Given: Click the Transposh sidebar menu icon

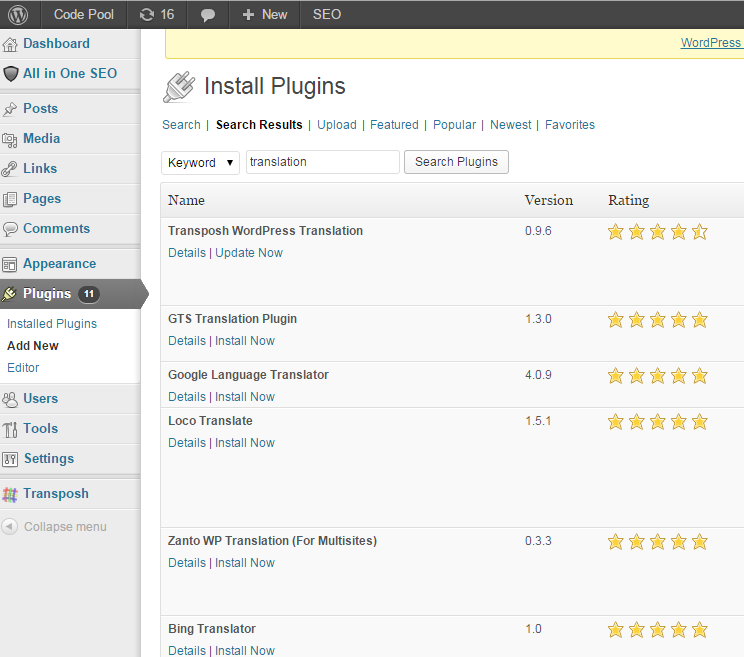Looking at the screenshot, I should 11,494.
